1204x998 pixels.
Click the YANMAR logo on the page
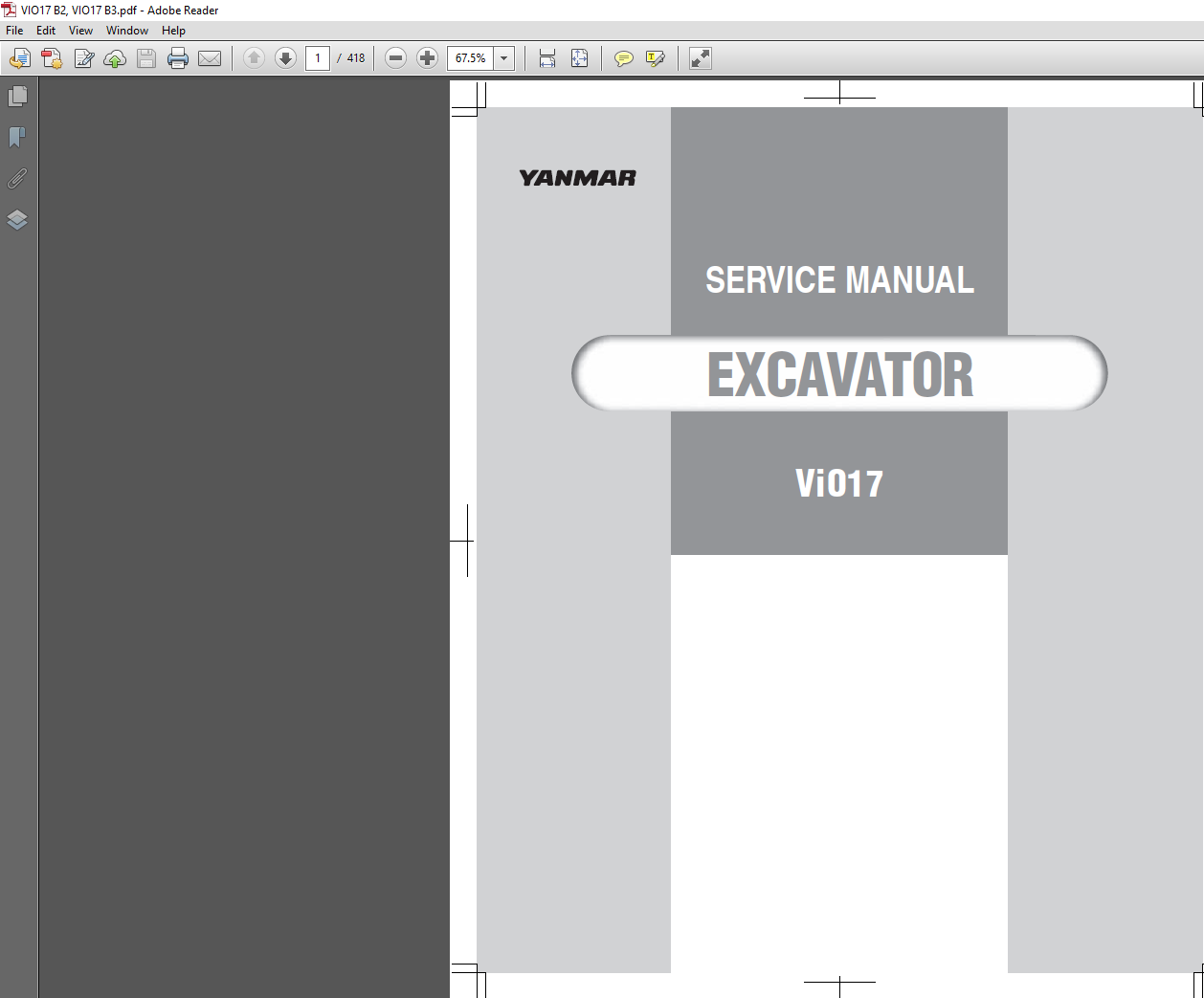[x=577, y=178]
